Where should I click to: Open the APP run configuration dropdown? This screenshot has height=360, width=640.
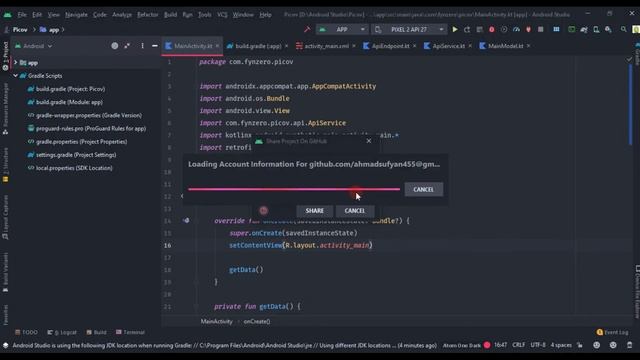(342, 29)
